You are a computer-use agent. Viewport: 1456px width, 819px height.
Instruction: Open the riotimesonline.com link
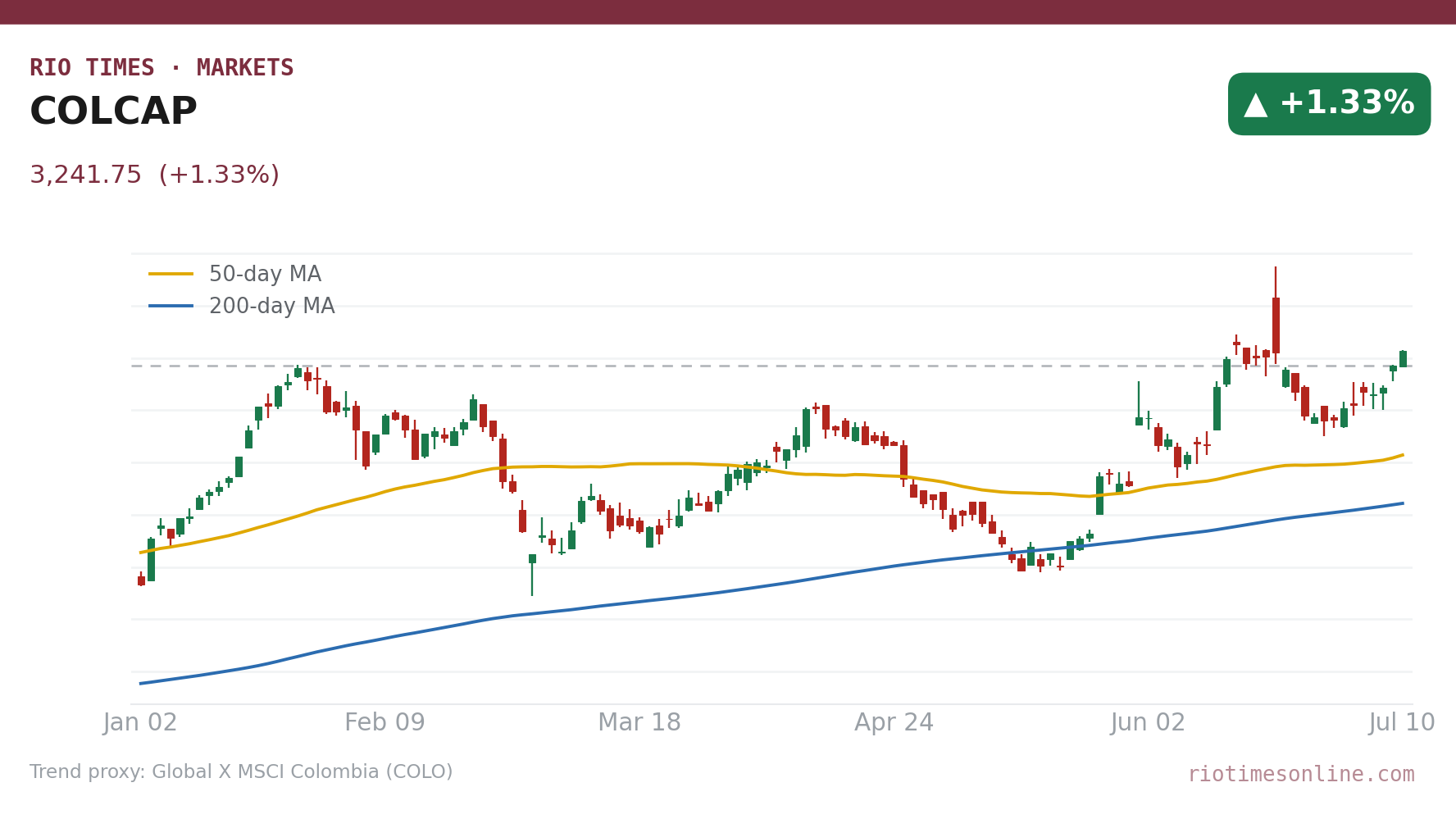[1301, 775]
